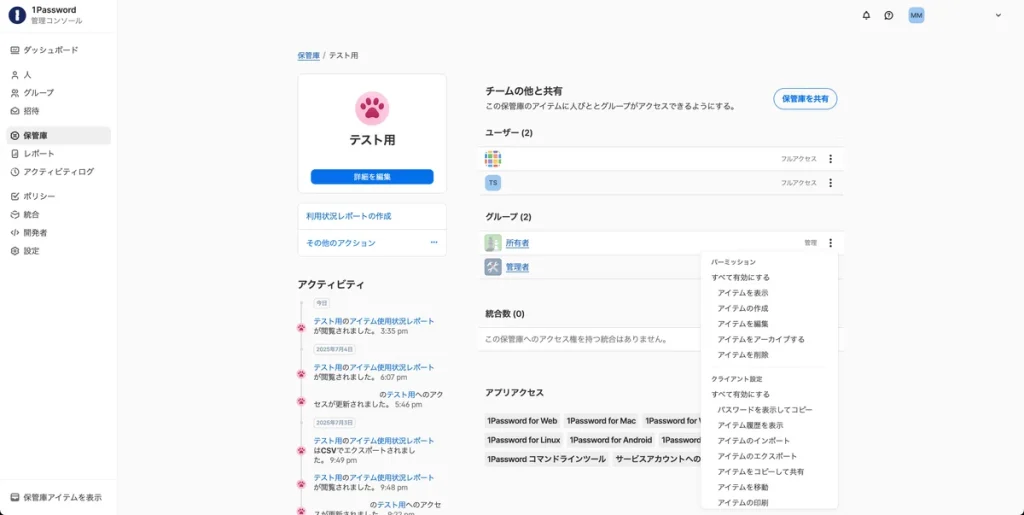Open three-dot menu for first user row
Viewport: 1024px width, 515px height.
click(x=830, y=159)
